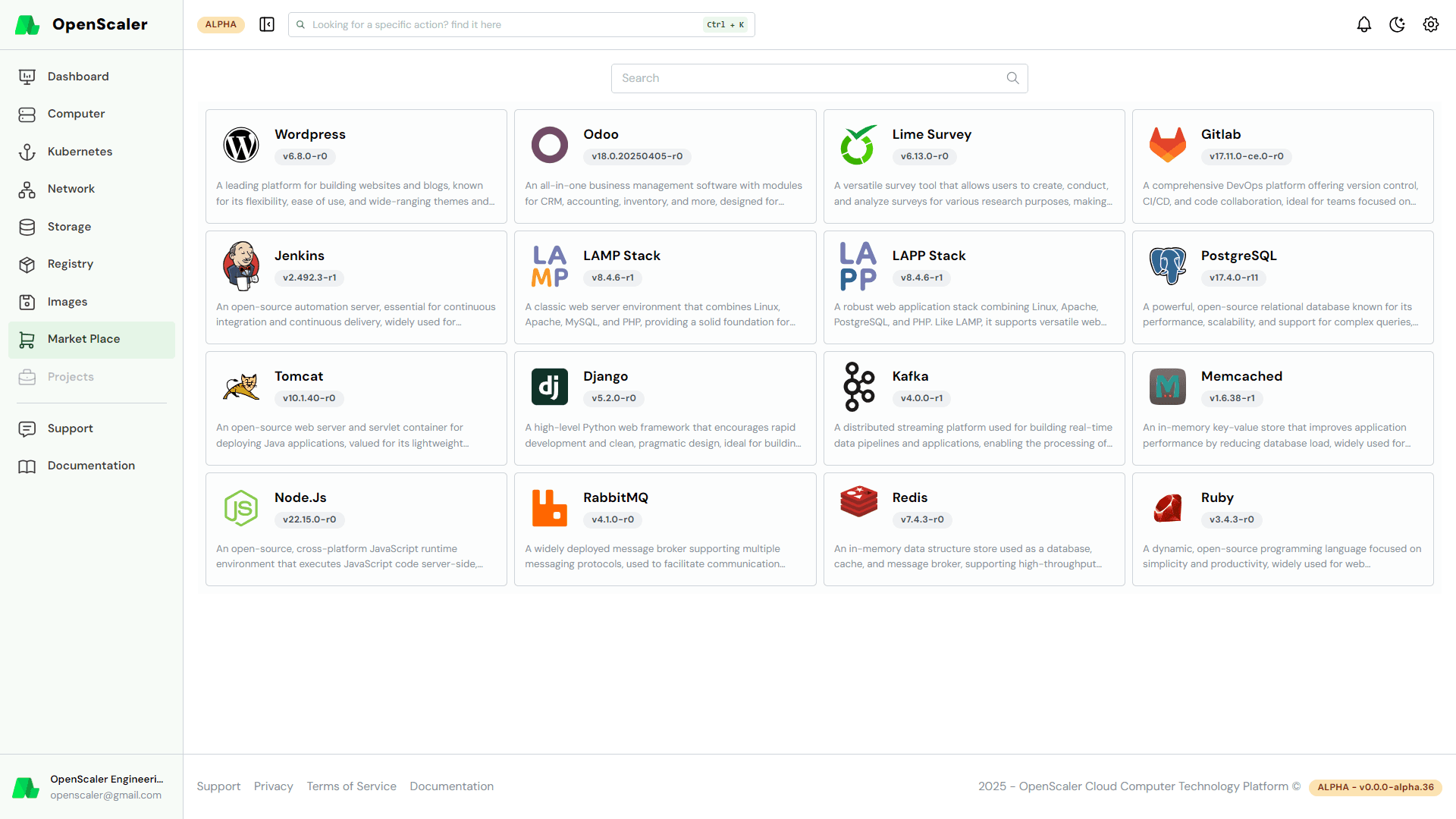Click the Wordpress logo icon

click(241, 145)
